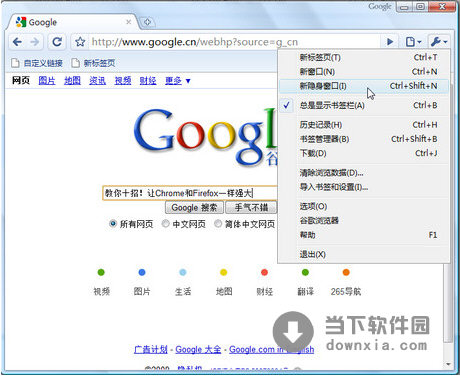The height and width of the screenshot is (376, 460).
Task: Open the 图片 link in top nav
Action: 47,81
